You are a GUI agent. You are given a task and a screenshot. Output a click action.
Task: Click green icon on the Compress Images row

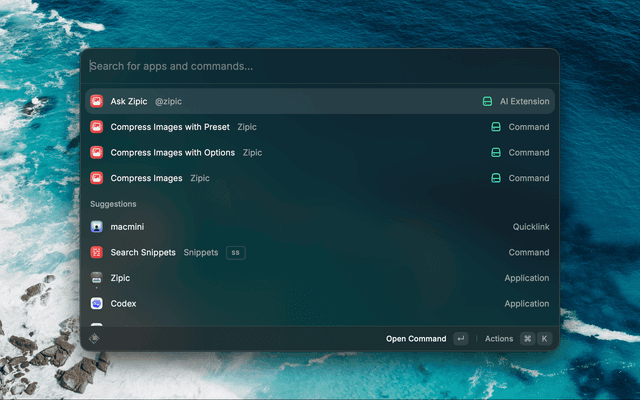click(496, 178)
